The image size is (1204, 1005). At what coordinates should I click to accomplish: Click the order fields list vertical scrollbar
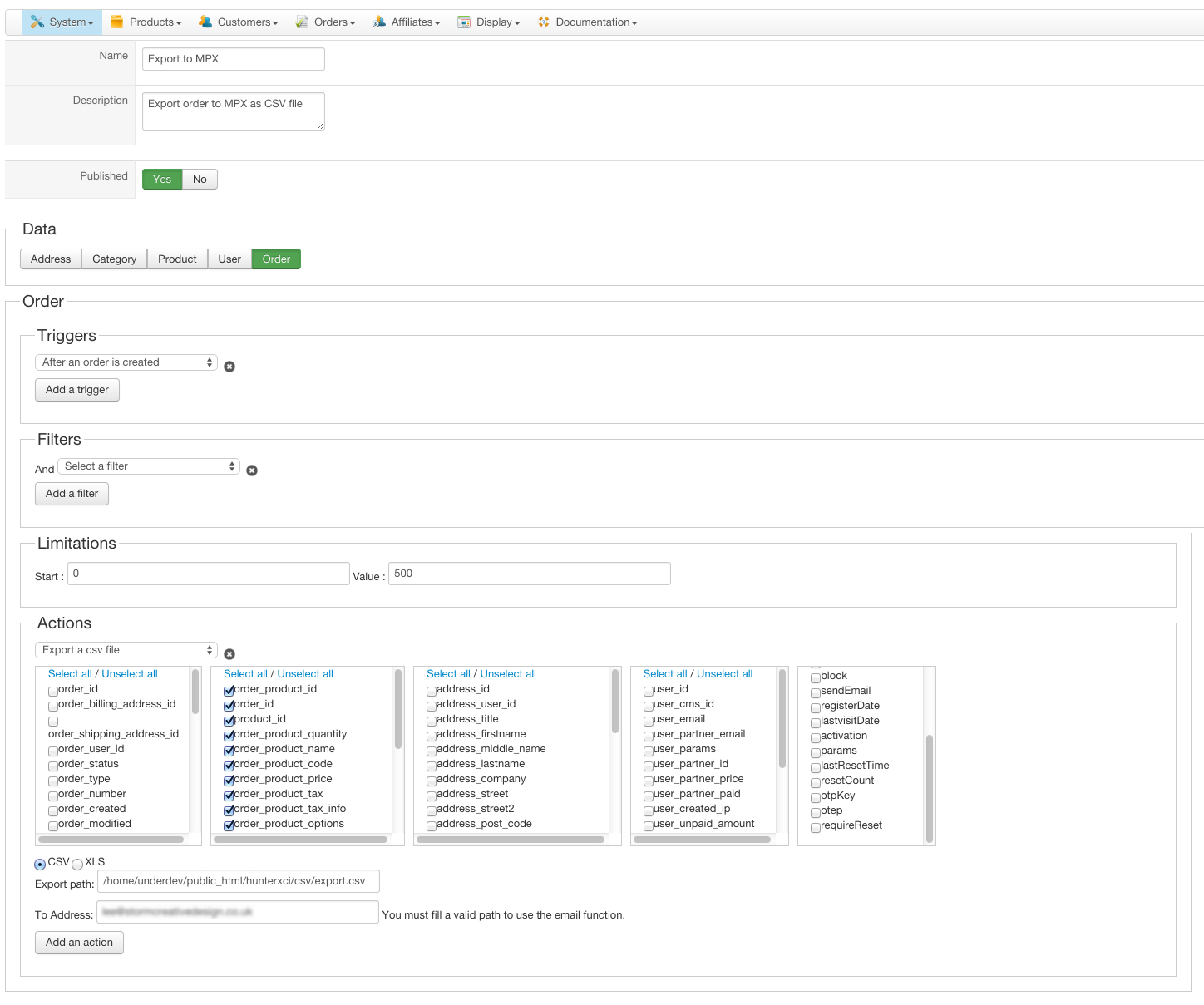195,692
